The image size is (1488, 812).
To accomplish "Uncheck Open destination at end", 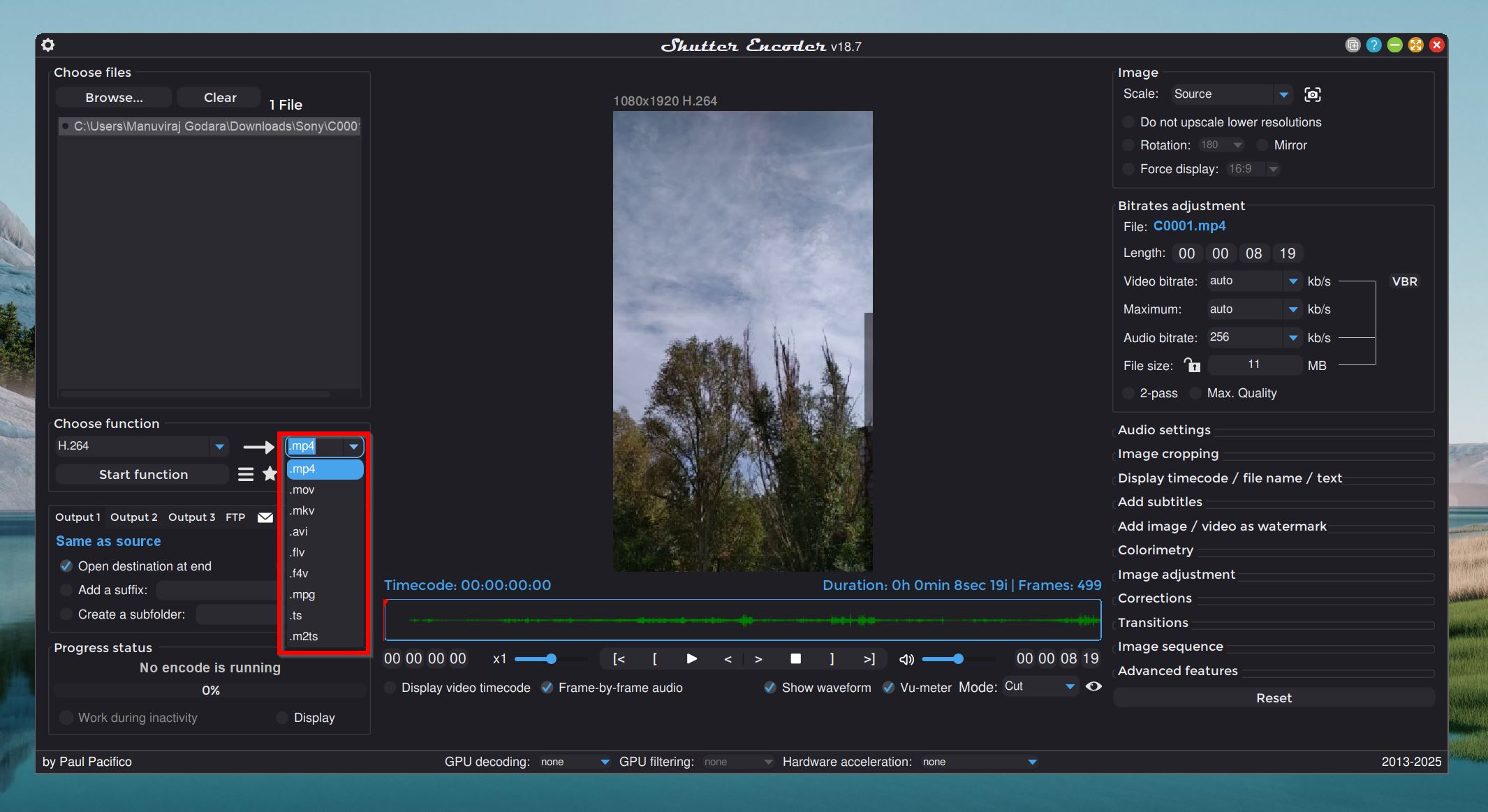I will [x=66, y=566].
